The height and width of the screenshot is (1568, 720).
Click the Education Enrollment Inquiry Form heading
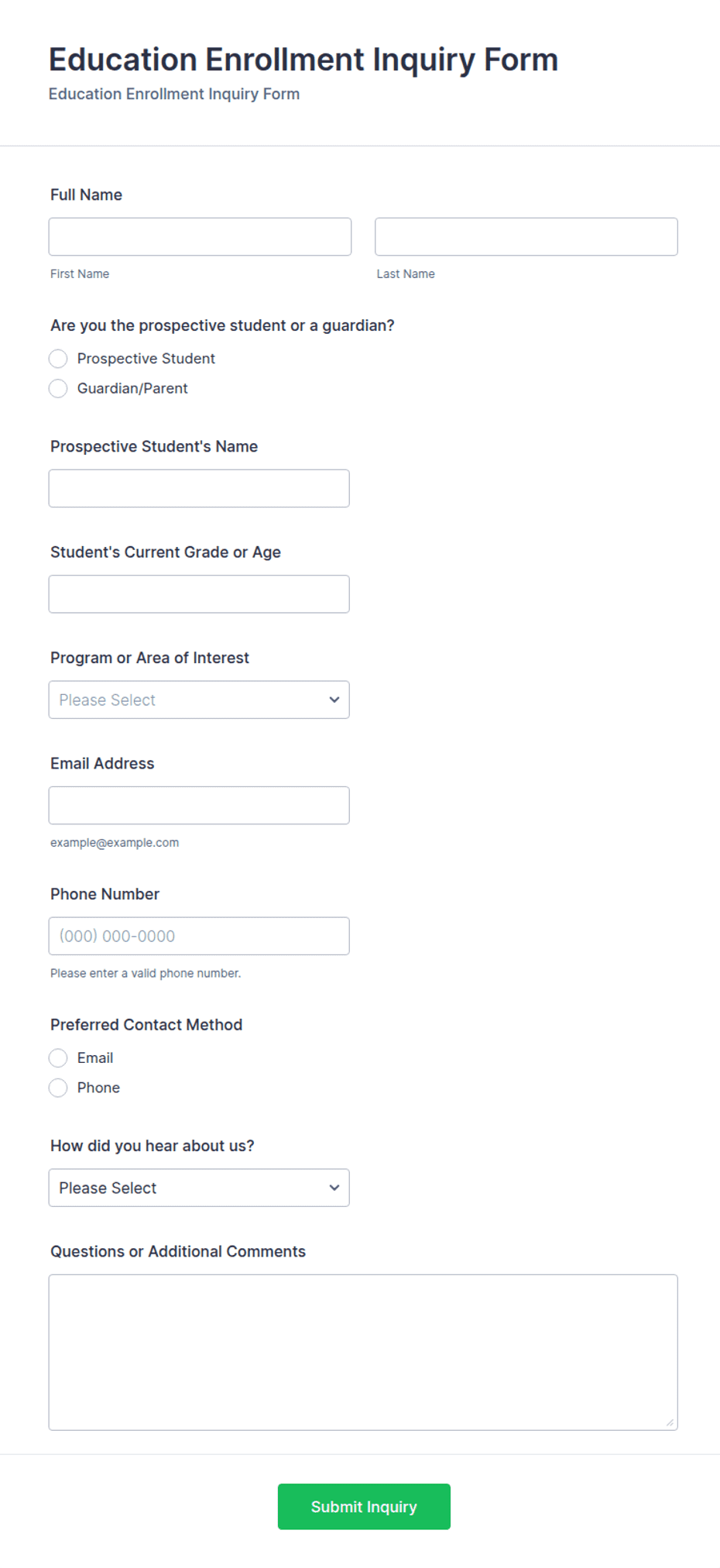click(303, 60)
